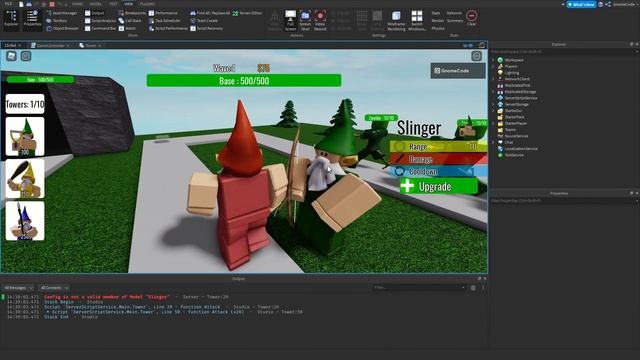Open the Task Scheduler
Viewport: 640px width, 360px height.
[164, 20]
